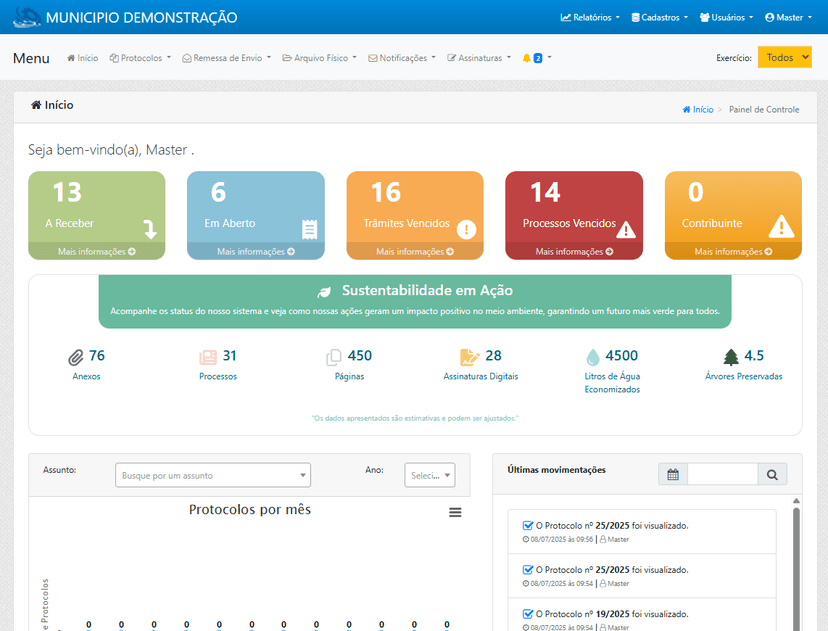Open the Cadastros dropdown menu
Viewport: 828px width, 631px height.
coord(660,17)
